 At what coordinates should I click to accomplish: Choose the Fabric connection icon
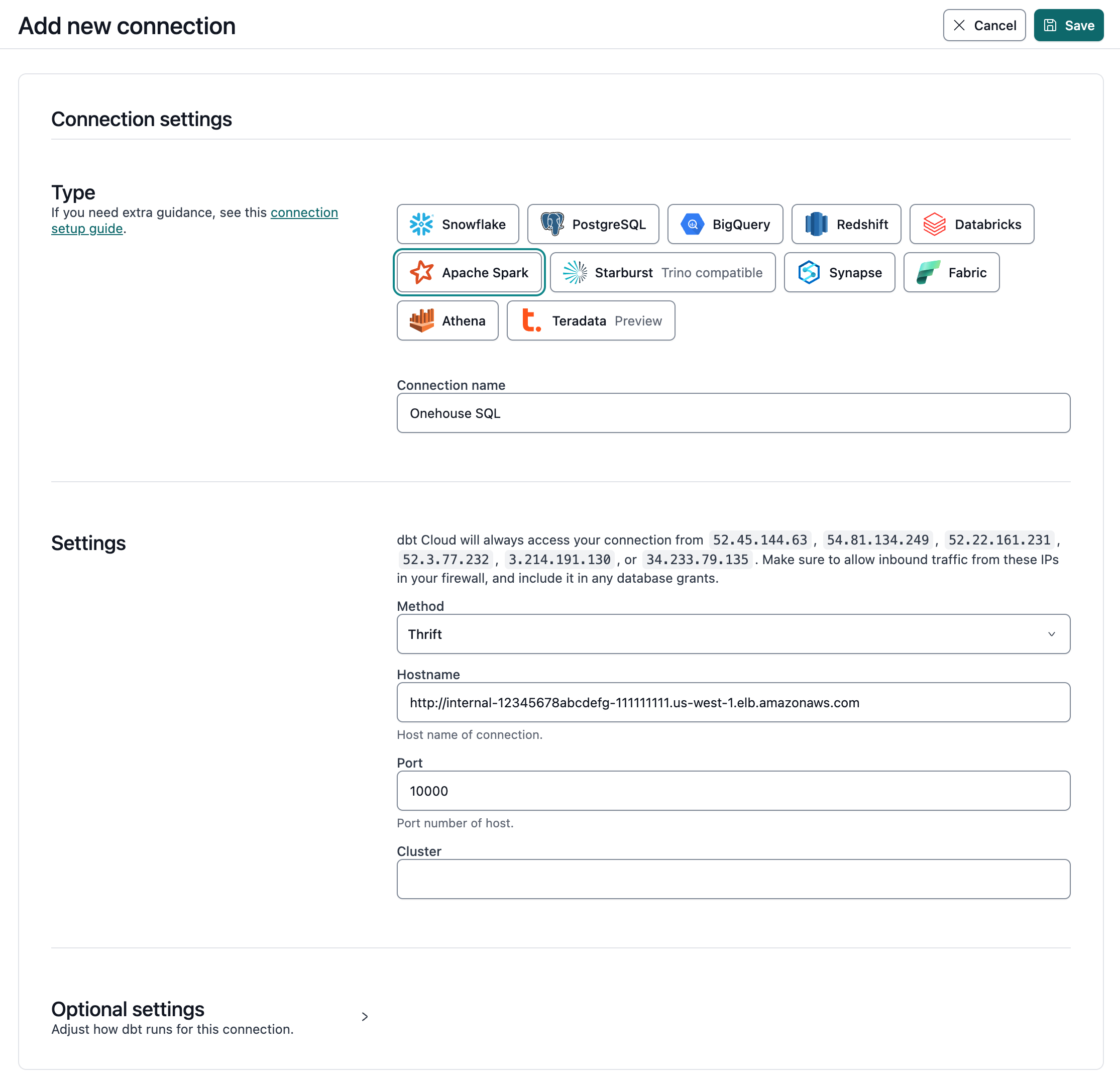click(x=928, y=273)
